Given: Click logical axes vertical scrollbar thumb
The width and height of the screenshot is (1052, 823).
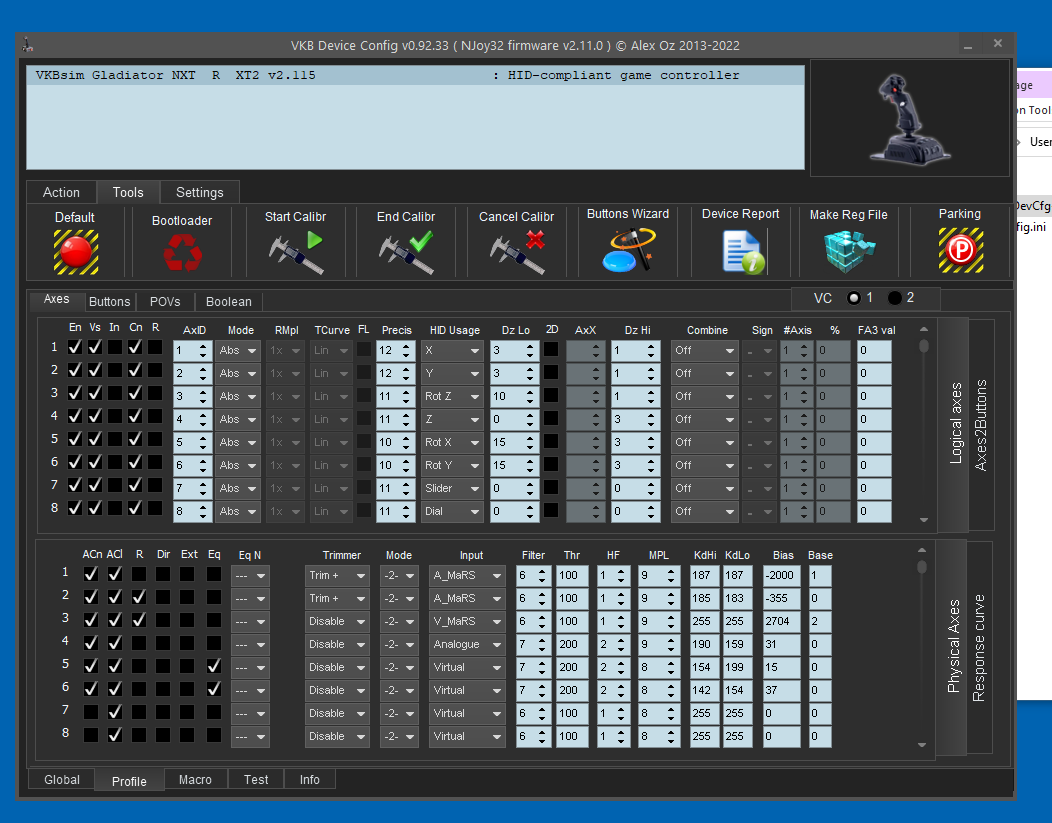Looking at the screenshot, I should point(924,345).
